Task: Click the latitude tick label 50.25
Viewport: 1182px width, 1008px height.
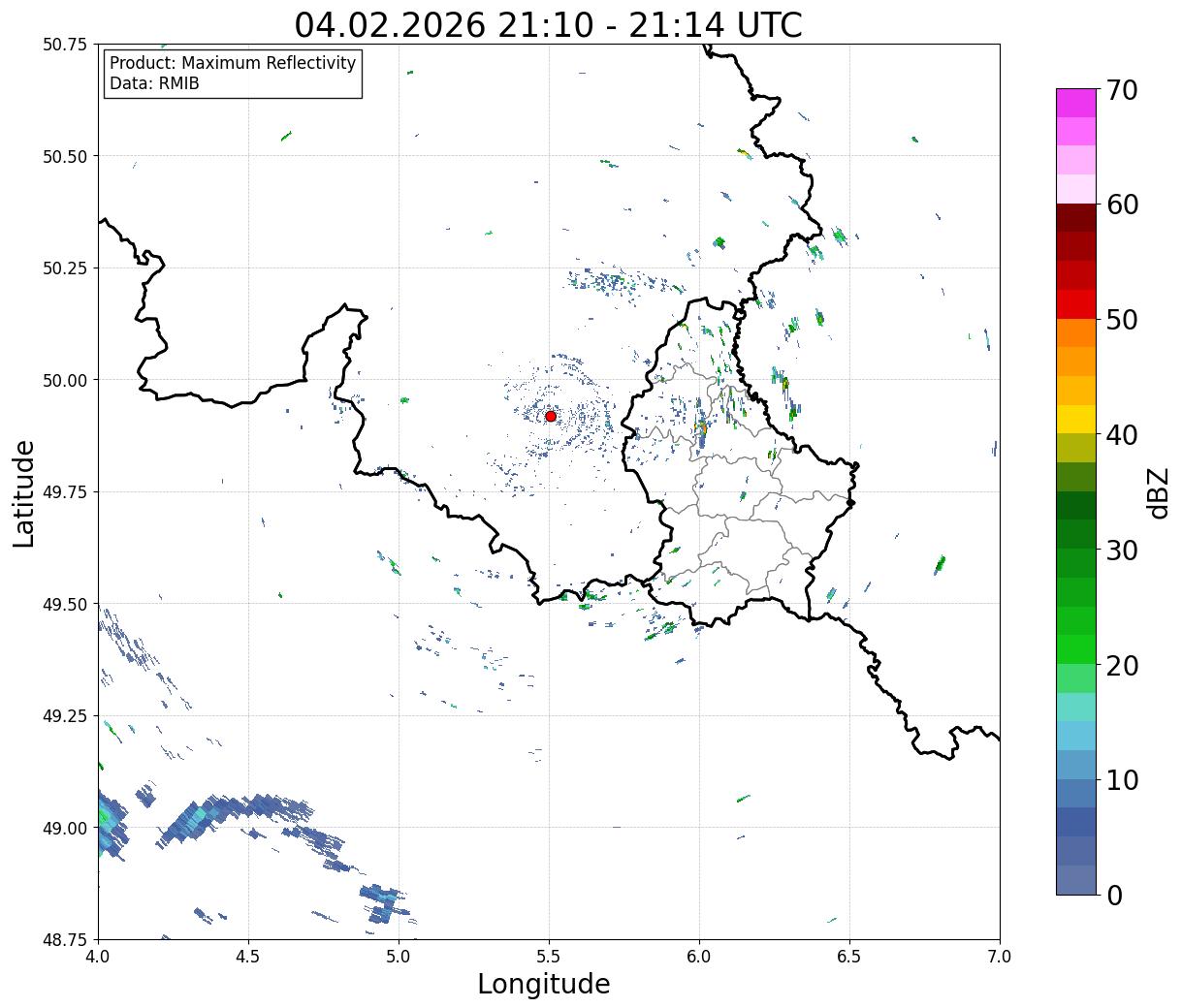Action: pyautogui.click(x=65, y=268)
